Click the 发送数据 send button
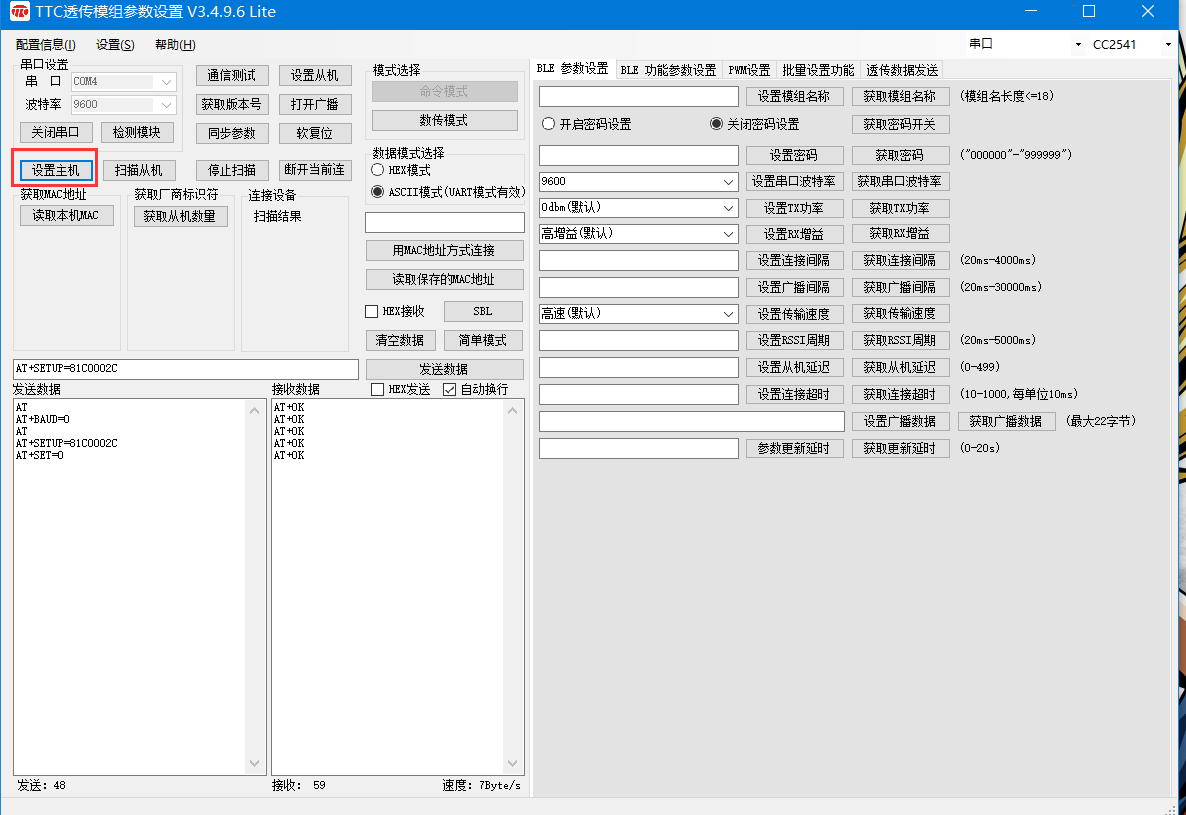 click(x=445, y=369)
